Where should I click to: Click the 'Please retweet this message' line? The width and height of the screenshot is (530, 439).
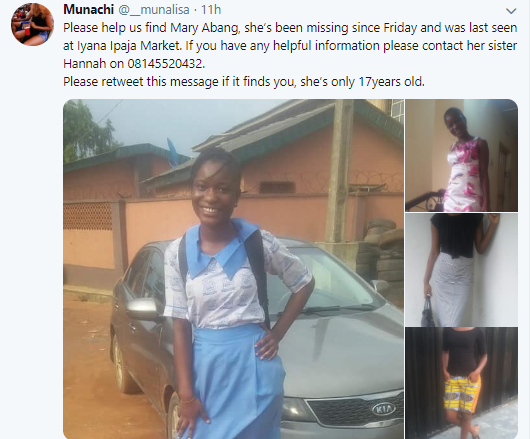141,82
